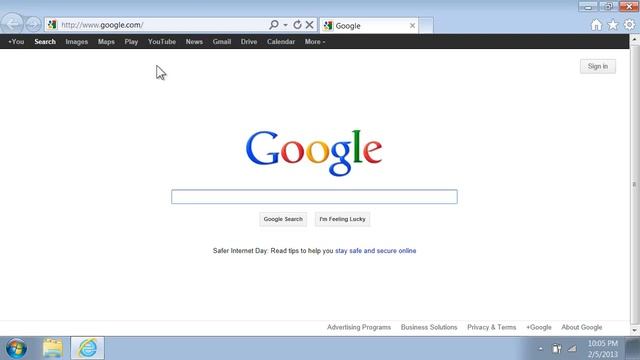Click the Google Search button
The width and height of the screenshot is (640, 360).
tap(283, 219)
